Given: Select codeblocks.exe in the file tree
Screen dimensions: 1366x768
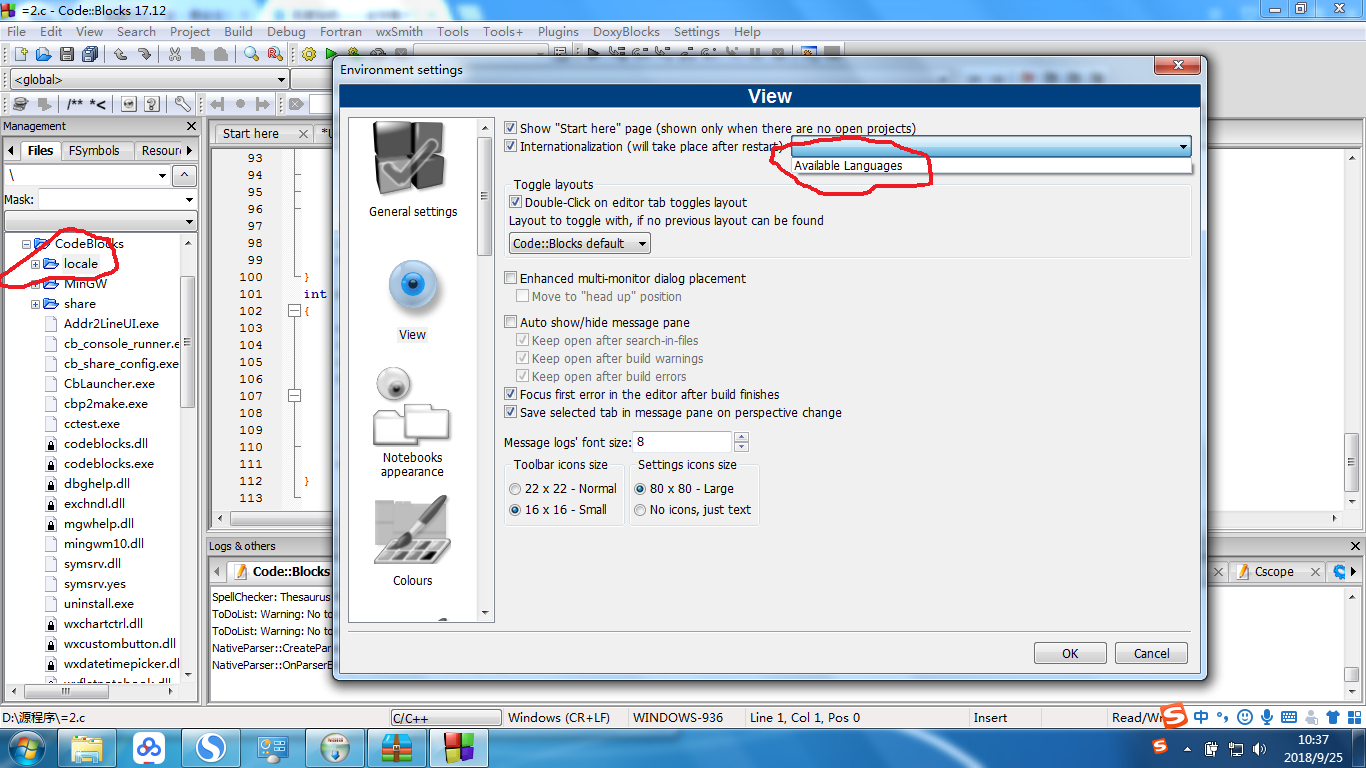Looking at the screenshot, I should pos(109,464).
